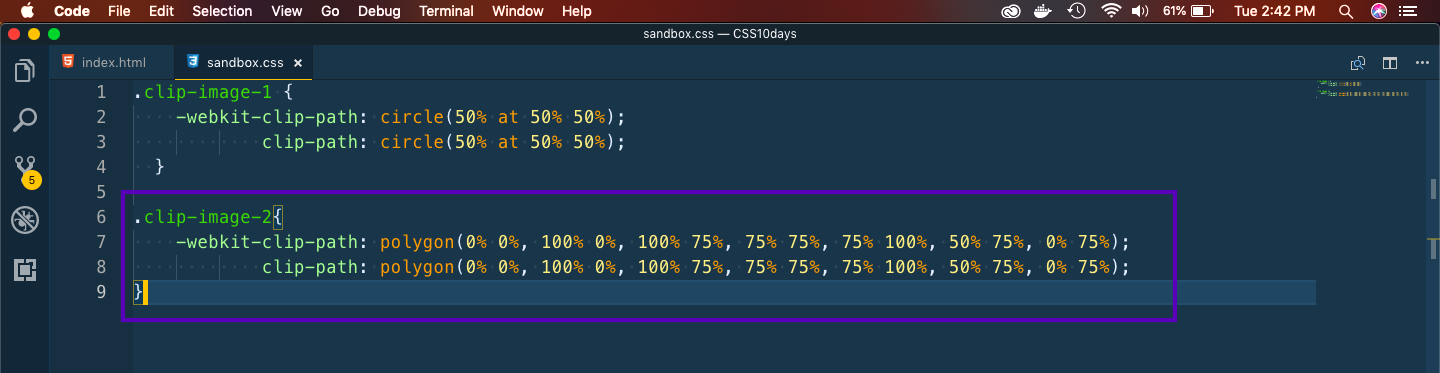Open Creative Cloud menu bar icon
The image size is (1440, 373).
pyautogui.click(x=1011, y=11)
